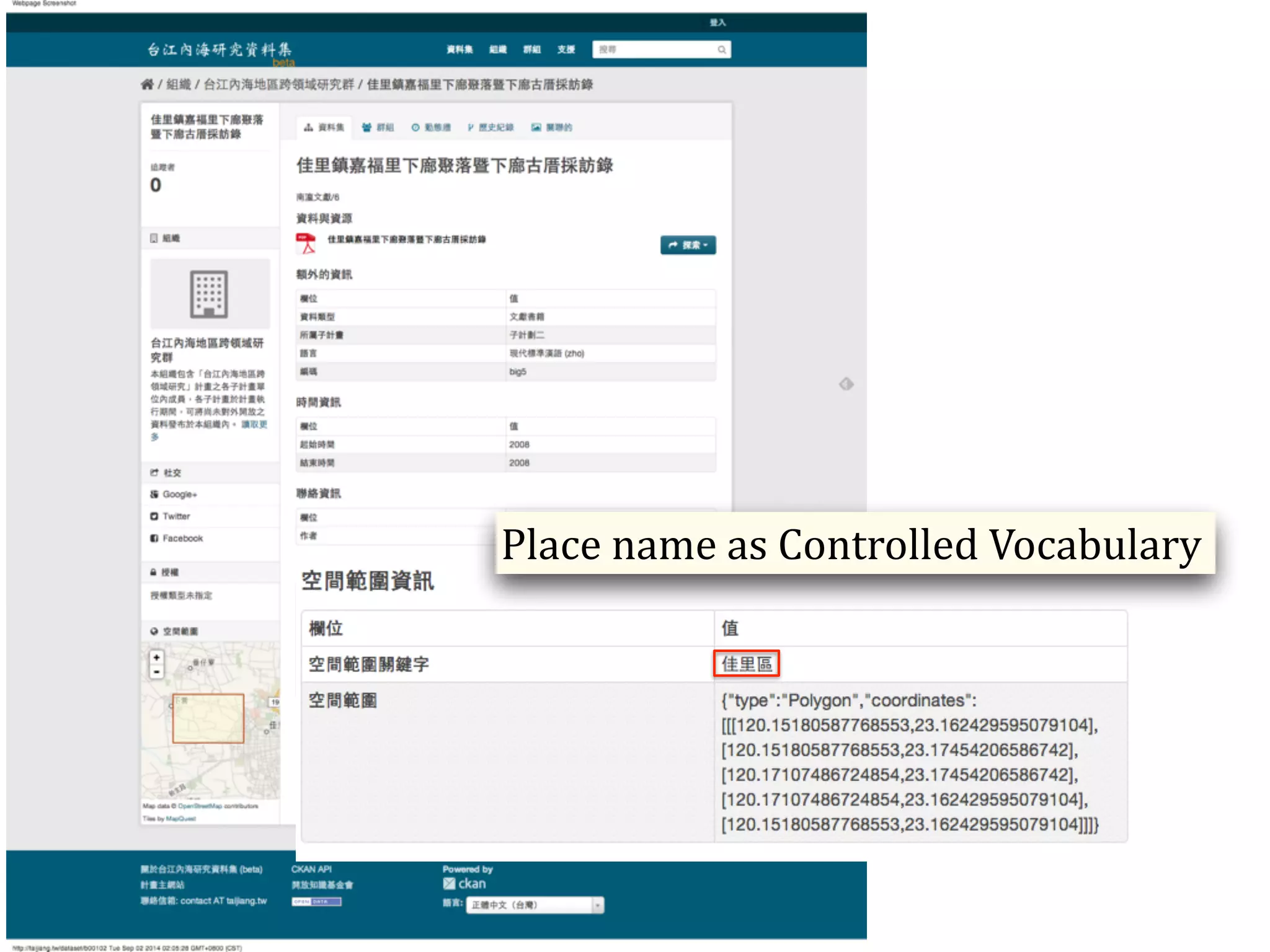Click the 佳里區 spatial keyword value
Image resolution: width=1270 pixels, height=952 pixels.
(747, 664)
